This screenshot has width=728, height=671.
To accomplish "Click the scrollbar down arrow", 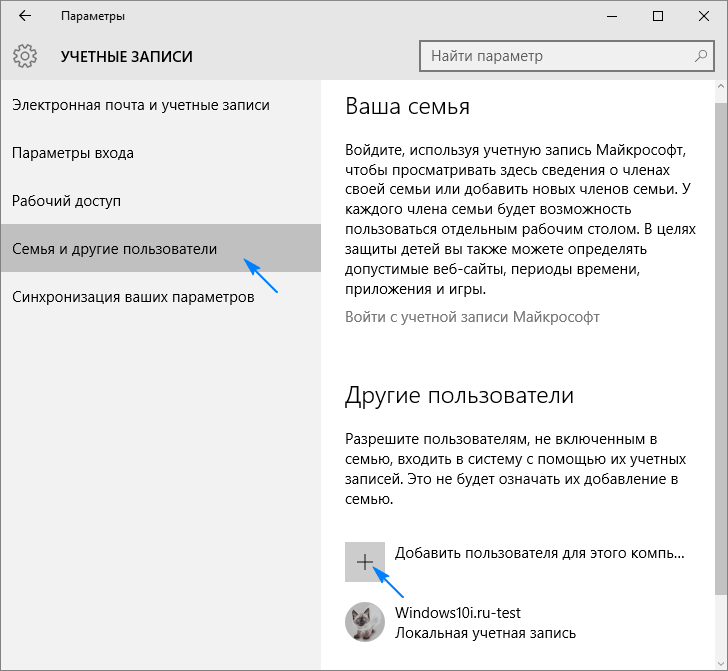I will click(x=720, y=662).
